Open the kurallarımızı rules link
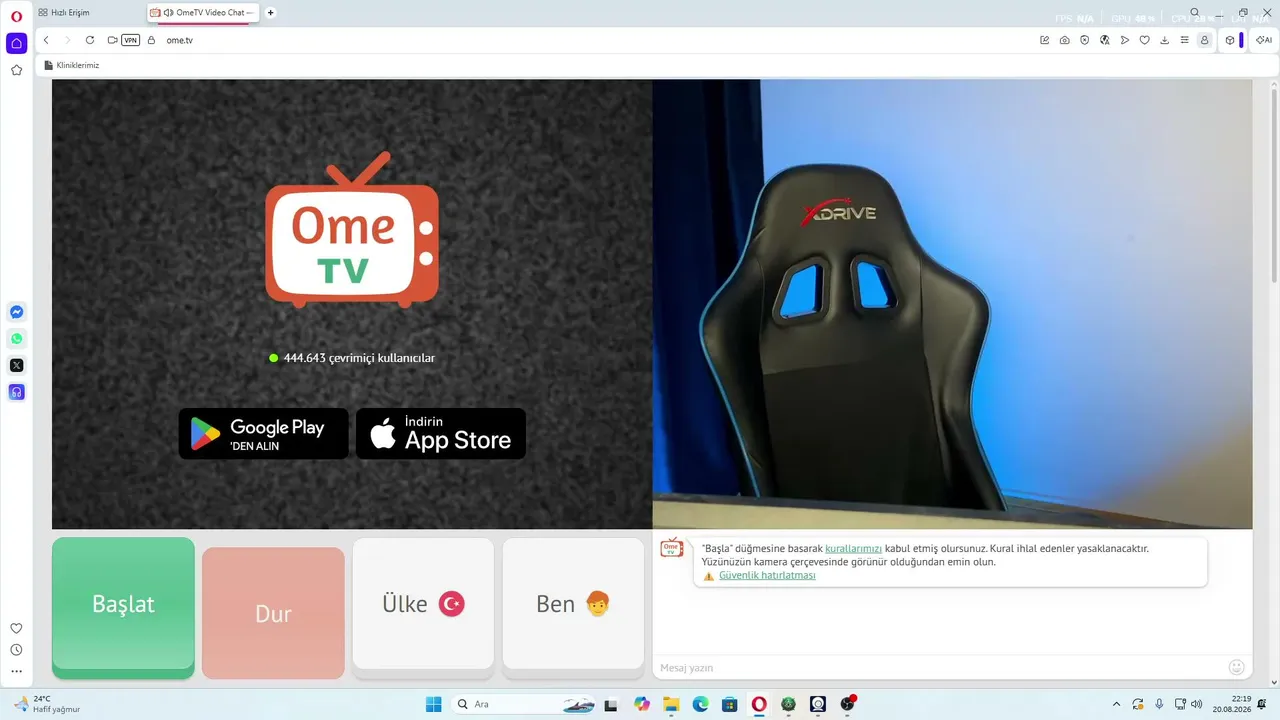The height and width of the screenshot is (720, 1280). pyautogui.click(x=854, y=549)
